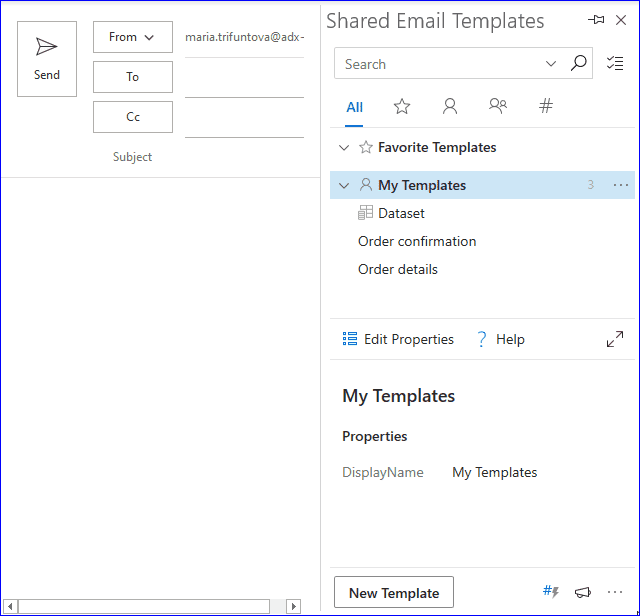Collapse the My Templates folder
Image resolution: width=640 pixels, height=616 pixels.
(x=344, y=185)
